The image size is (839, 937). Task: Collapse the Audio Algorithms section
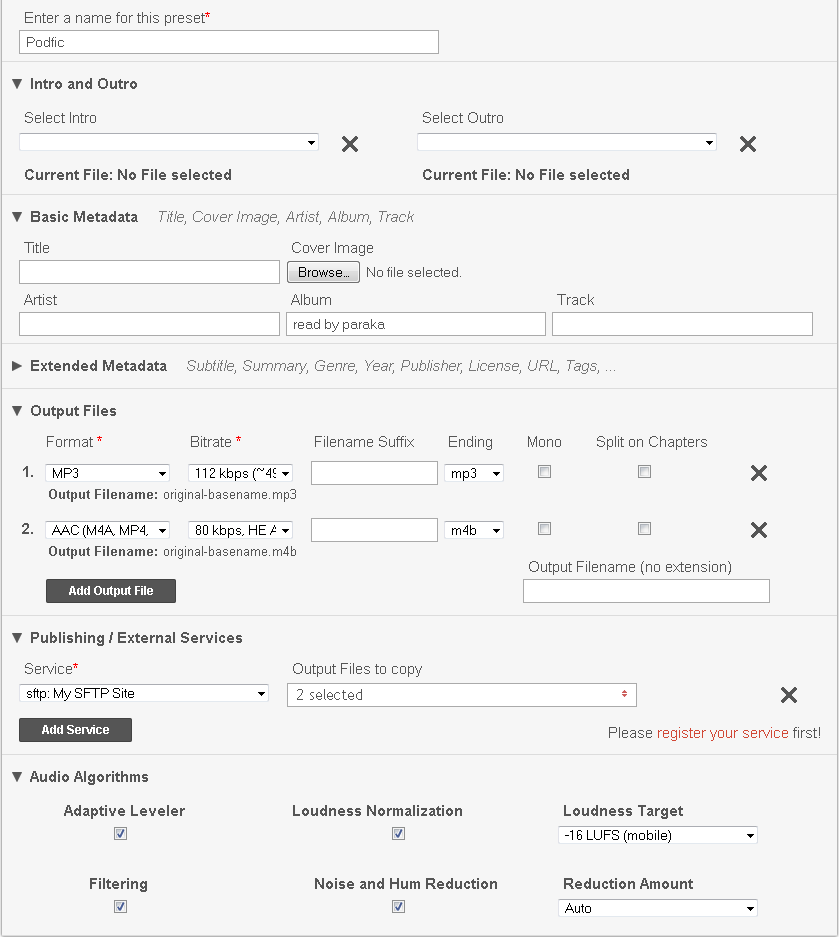pos(17,777)
